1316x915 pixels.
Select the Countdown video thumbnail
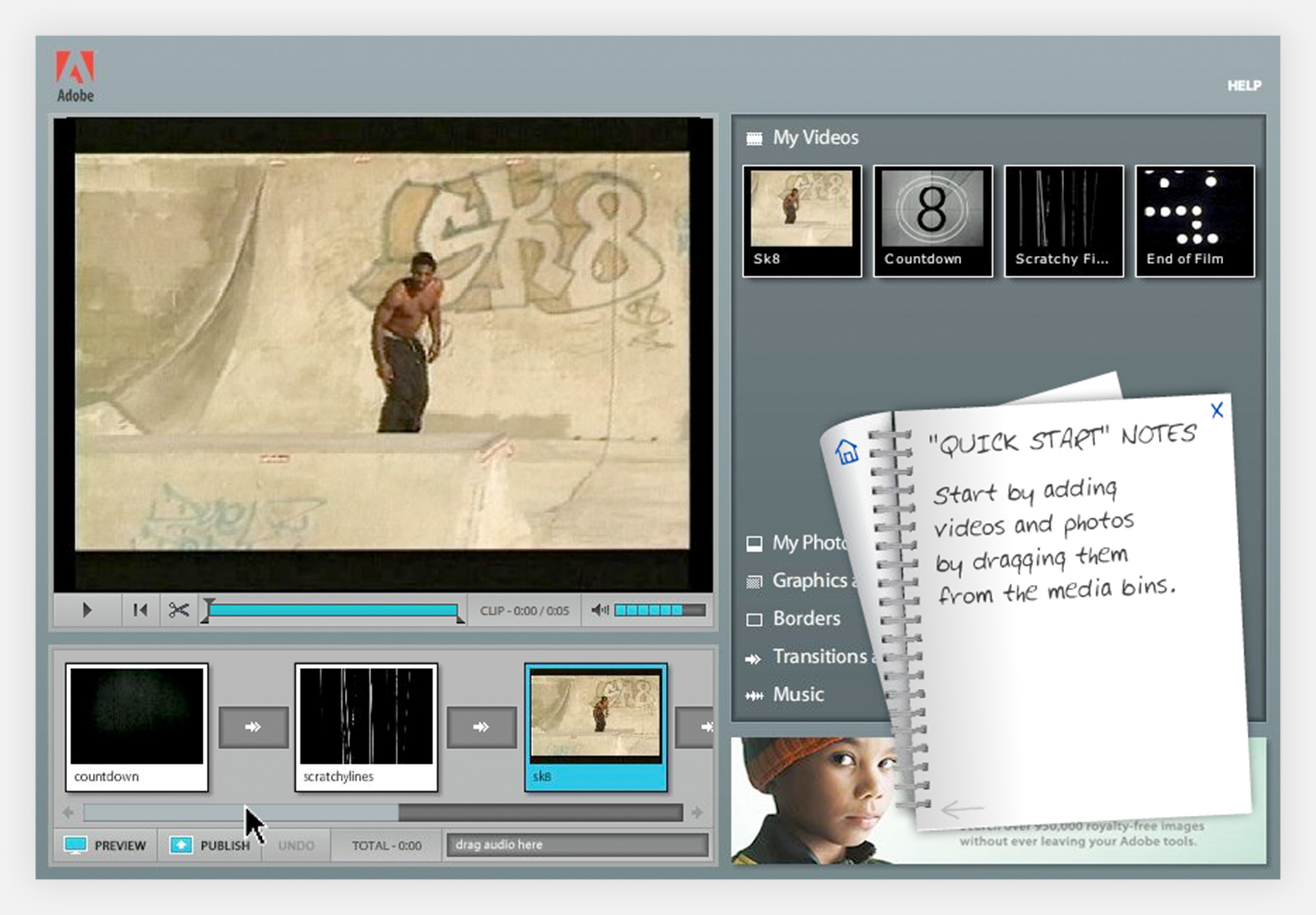click(x=932, y=221)
